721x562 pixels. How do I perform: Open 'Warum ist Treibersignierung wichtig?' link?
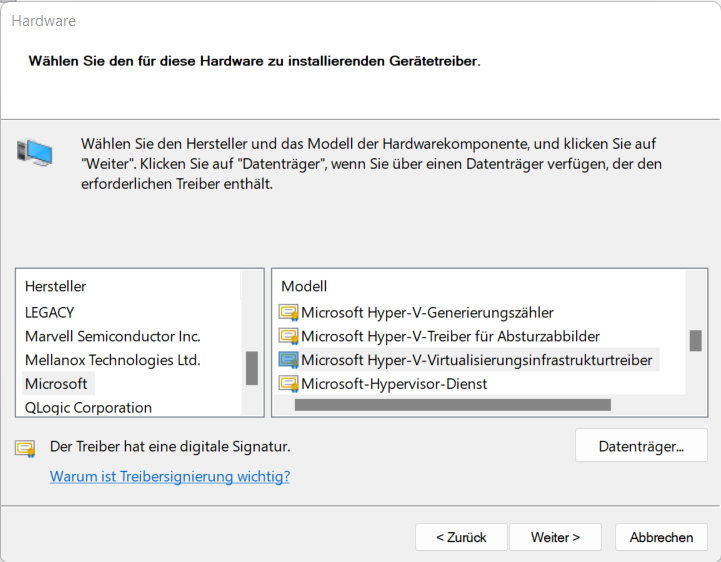tap(170, 476)
